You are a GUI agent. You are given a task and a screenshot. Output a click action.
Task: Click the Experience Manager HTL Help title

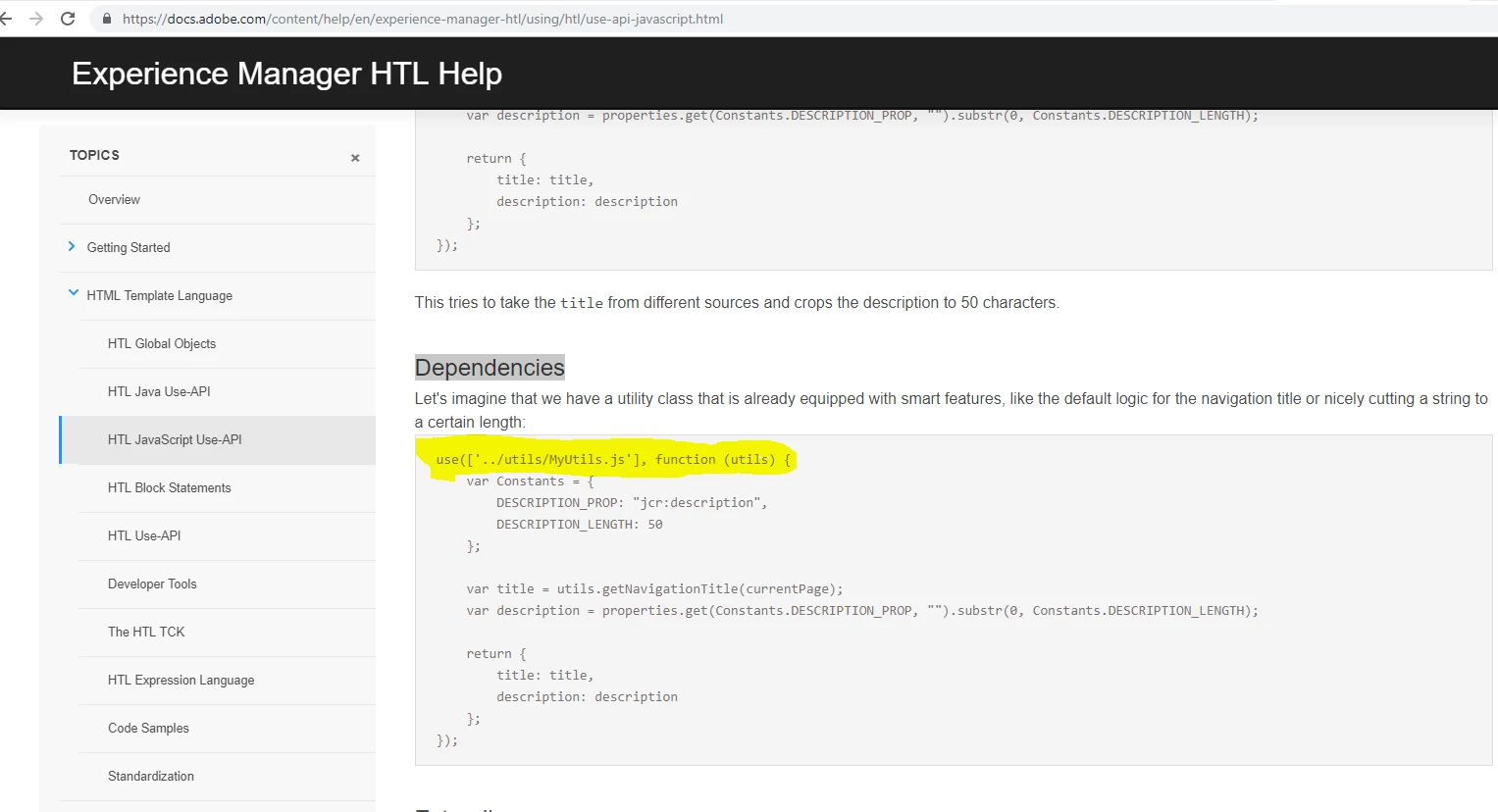286,74
